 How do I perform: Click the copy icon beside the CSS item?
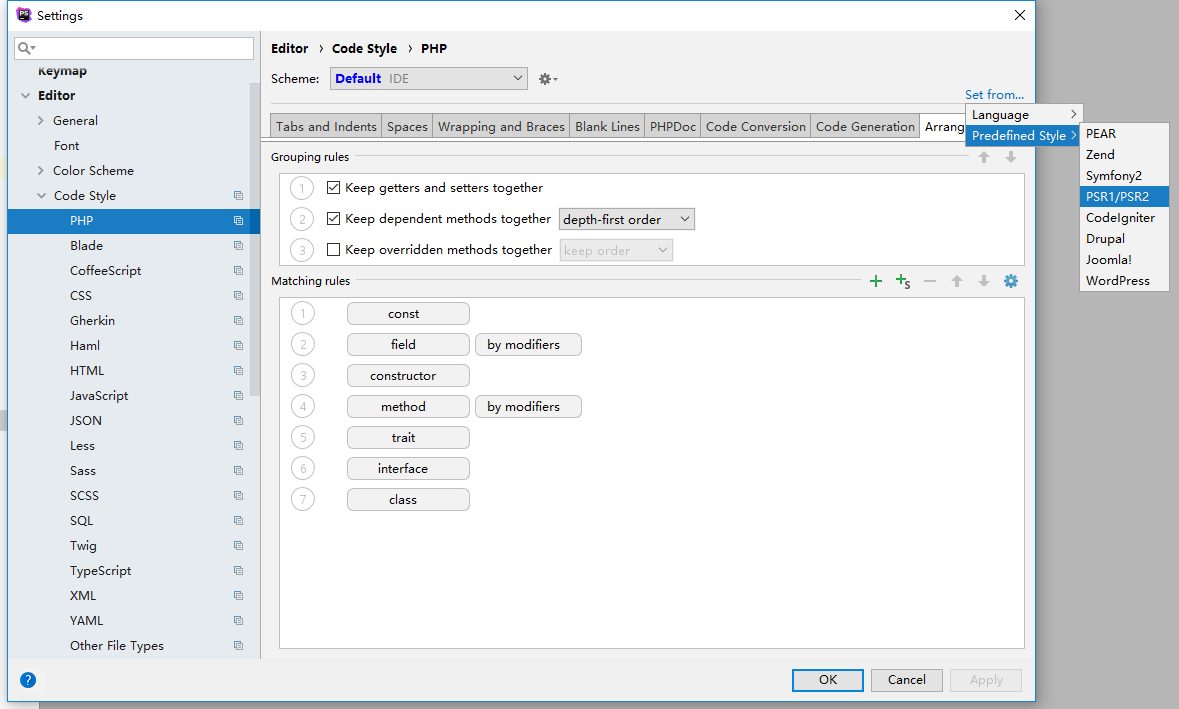click(238, 296)
